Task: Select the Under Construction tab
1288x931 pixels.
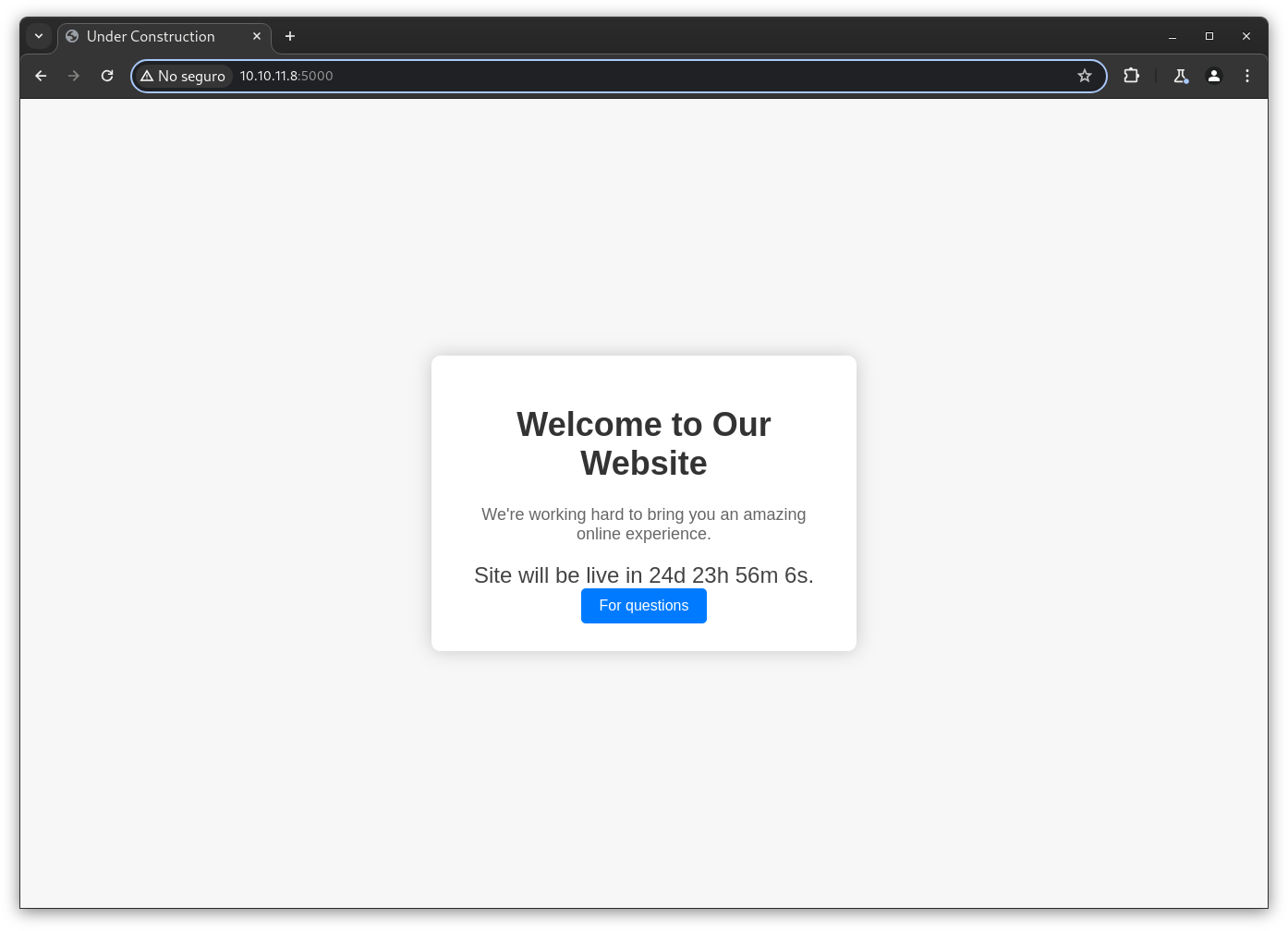Action: coord(151,36)
